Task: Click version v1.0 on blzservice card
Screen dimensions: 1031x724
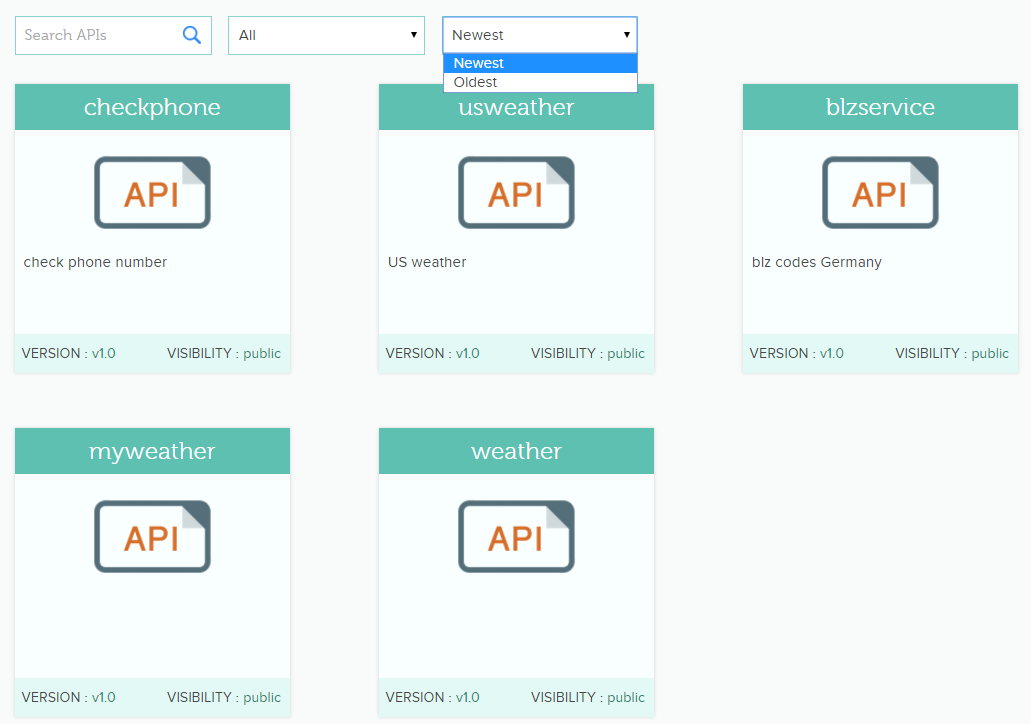Action: (x=796, y=354)
